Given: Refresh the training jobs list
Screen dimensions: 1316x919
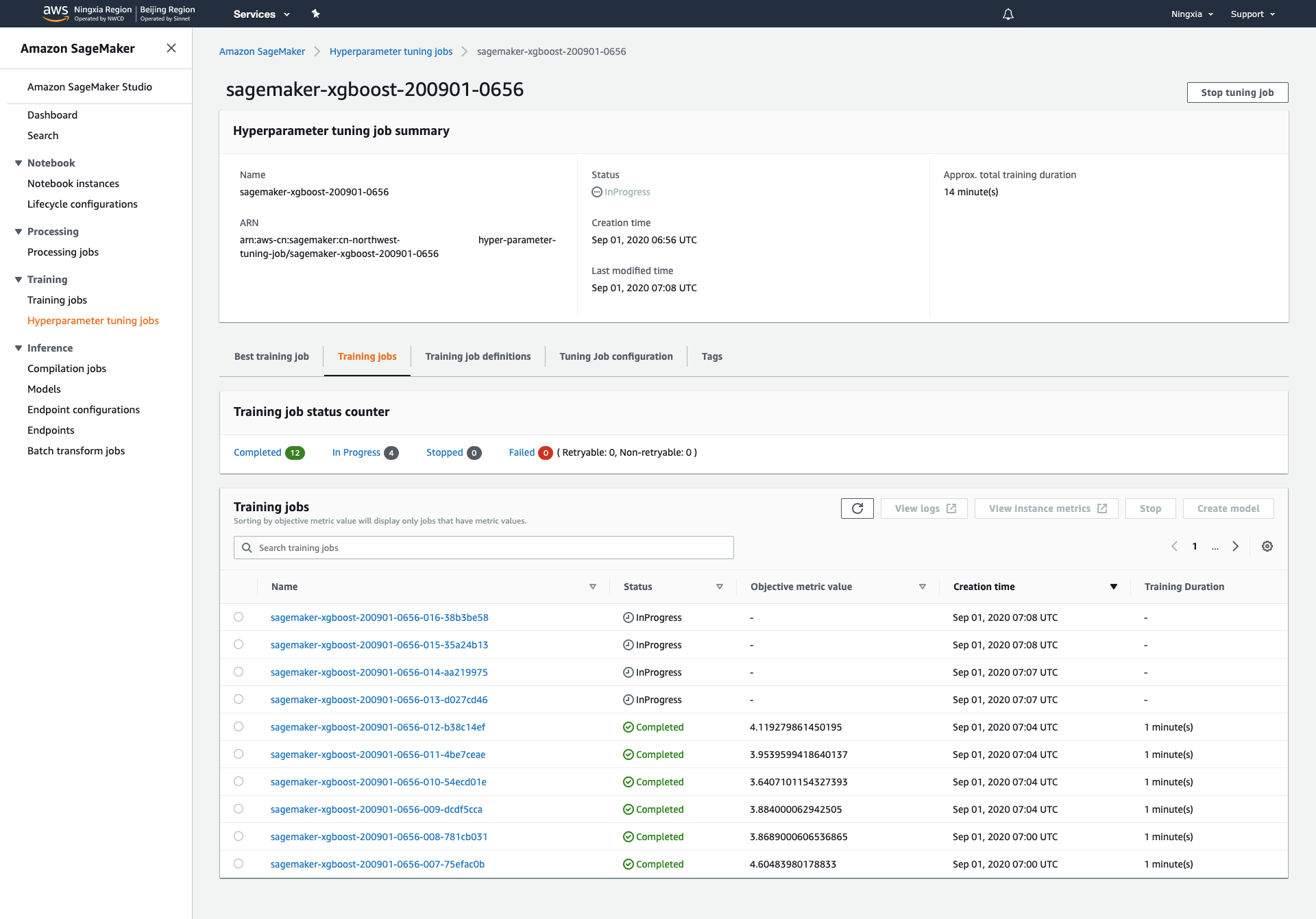Looking at the screenshot, I should point(857,508).
